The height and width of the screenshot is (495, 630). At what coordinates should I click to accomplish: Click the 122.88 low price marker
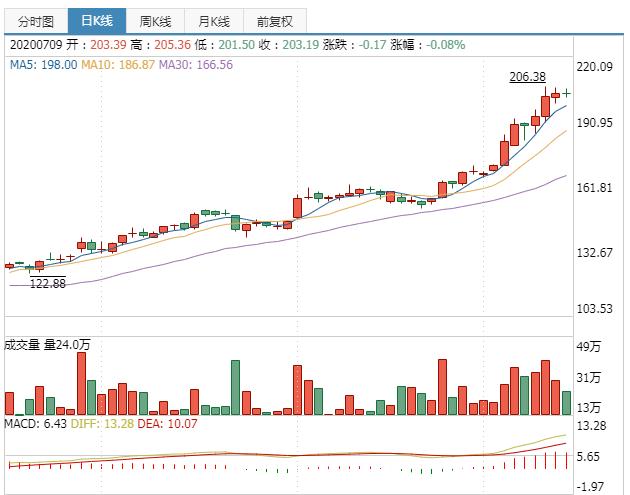tap(48, 283)
